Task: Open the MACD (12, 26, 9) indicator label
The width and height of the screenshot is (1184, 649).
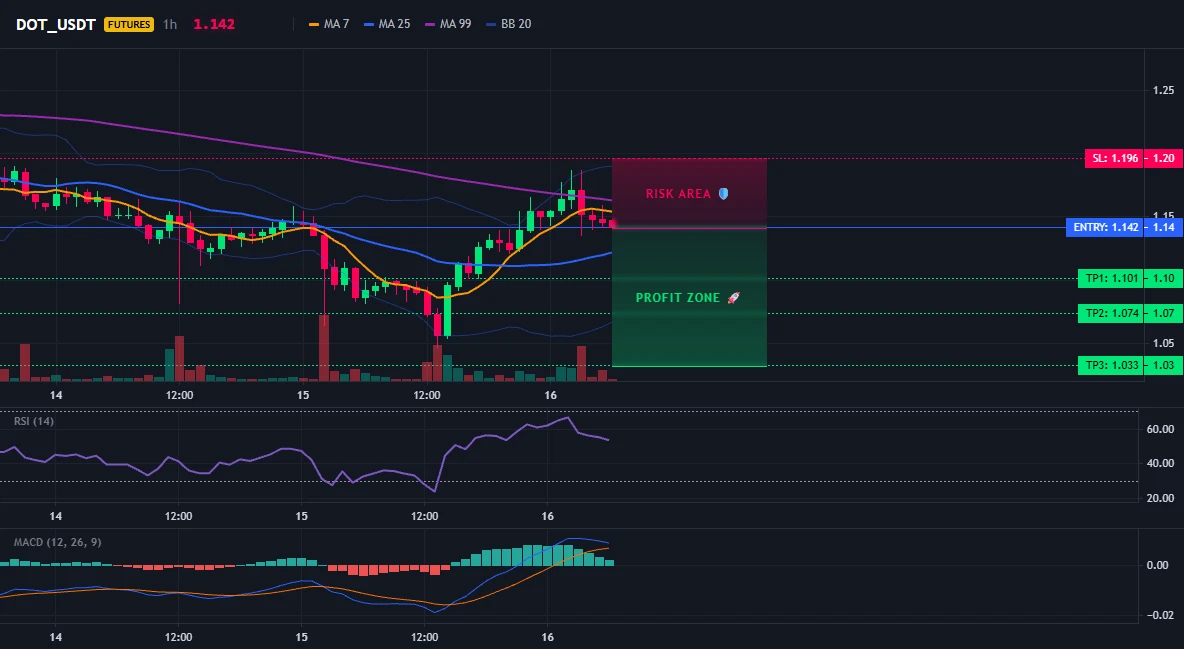Action: [57, 542]
